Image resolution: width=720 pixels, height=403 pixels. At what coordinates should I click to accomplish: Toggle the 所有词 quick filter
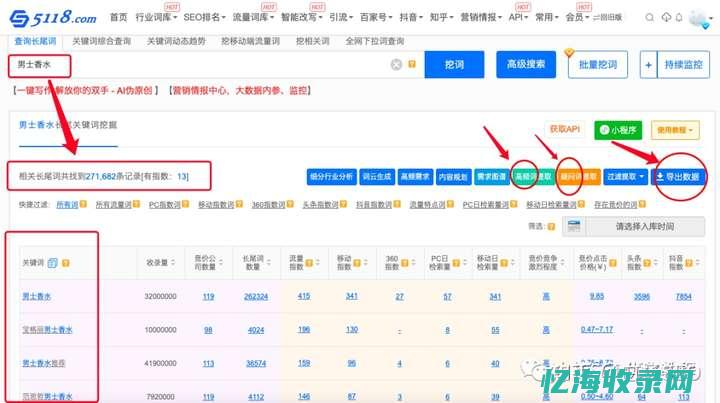66,204
